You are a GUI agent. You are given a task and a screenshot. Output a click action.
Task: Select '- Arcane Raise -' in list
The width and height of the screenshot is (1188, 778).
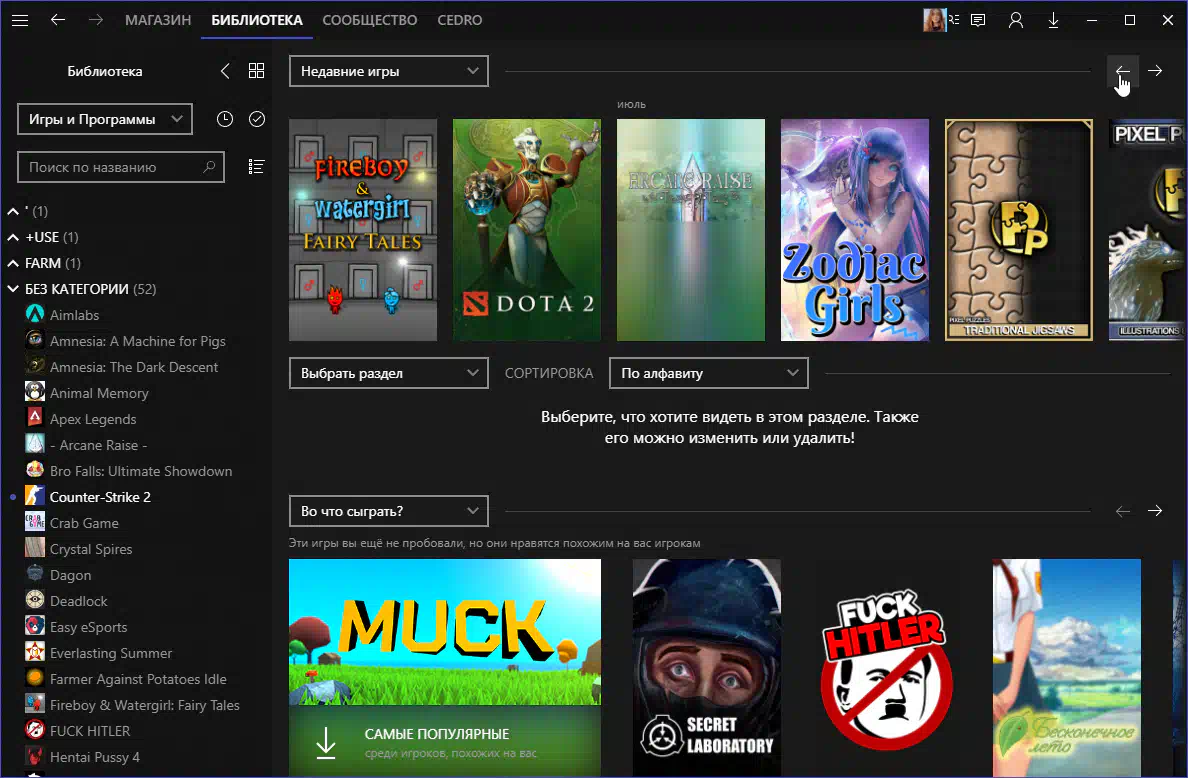pyautogui.click(x=98, y=445)
